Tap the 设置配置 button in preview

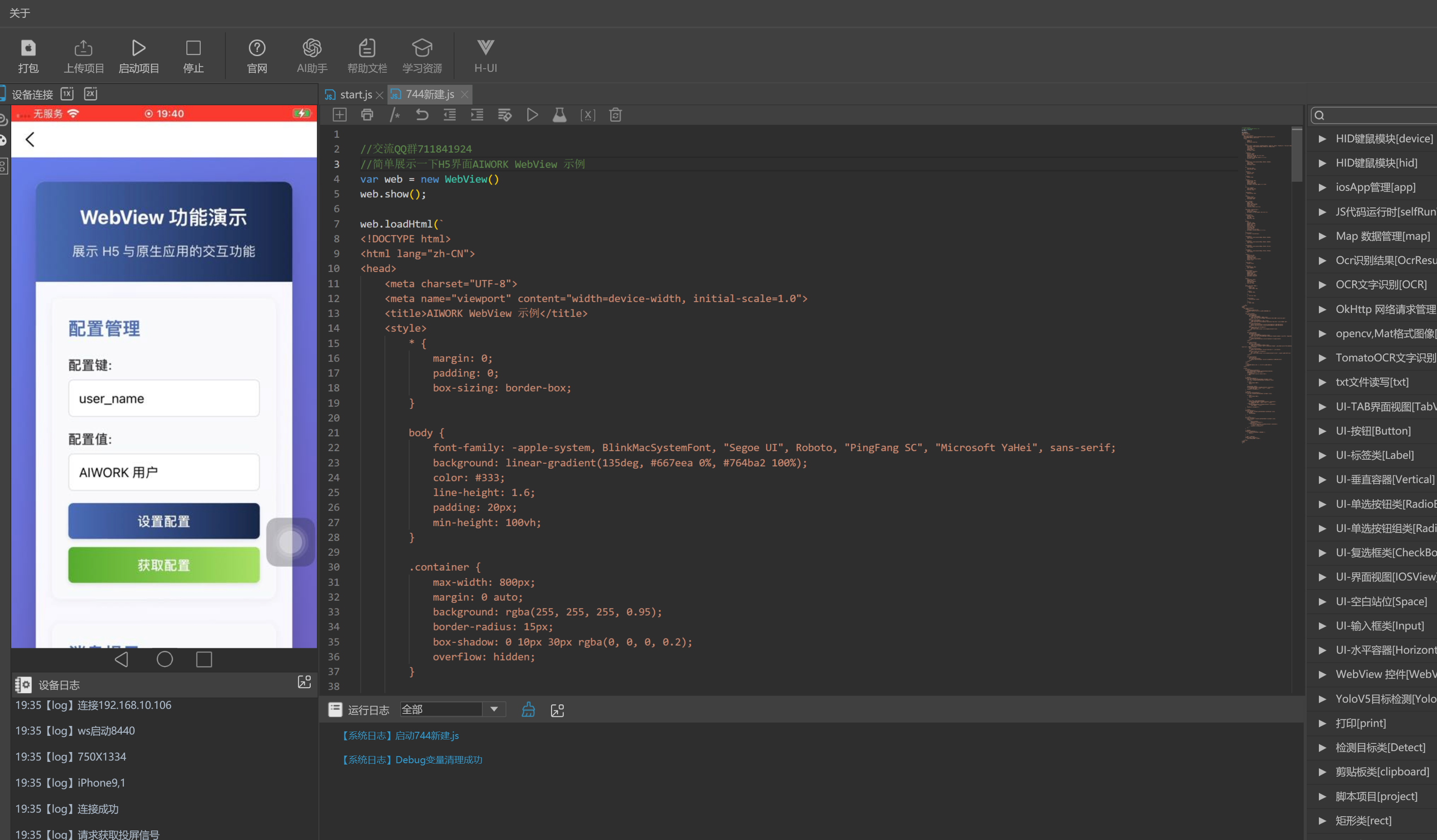(163, 521)
